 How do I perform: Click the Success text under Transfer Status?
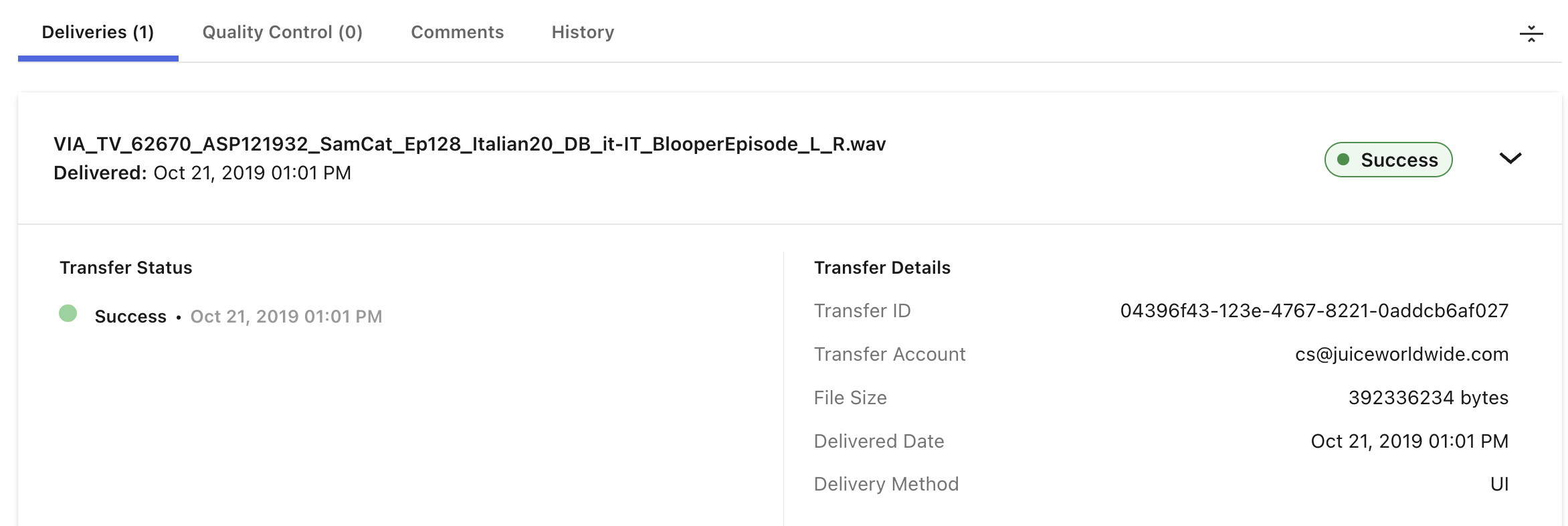click(130, 317)
